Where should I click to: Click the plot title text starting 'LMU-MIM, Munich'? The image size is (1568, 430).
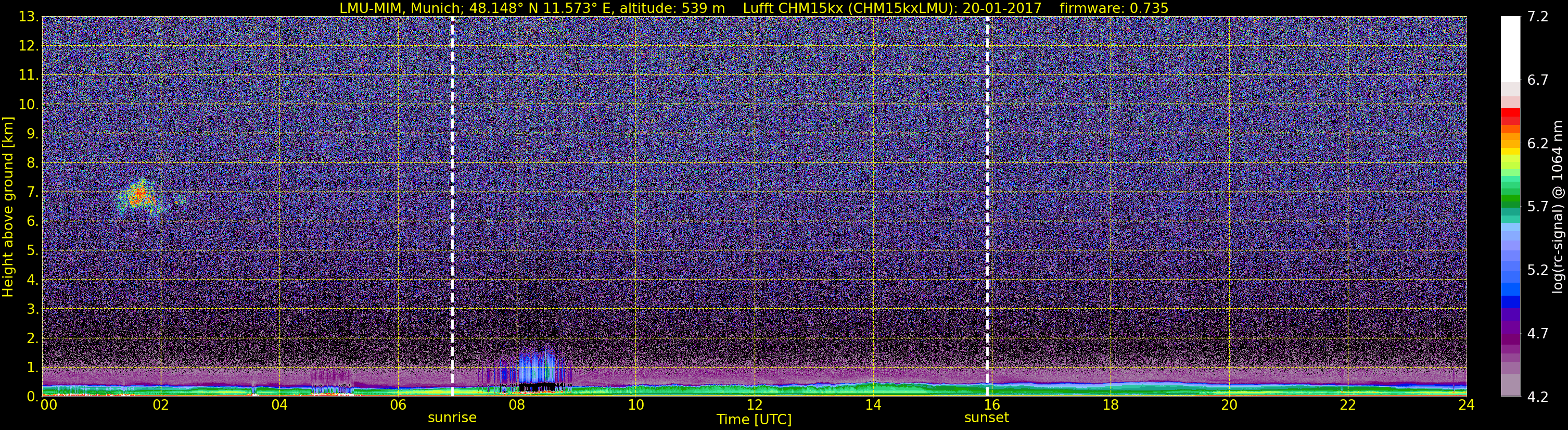754,8
